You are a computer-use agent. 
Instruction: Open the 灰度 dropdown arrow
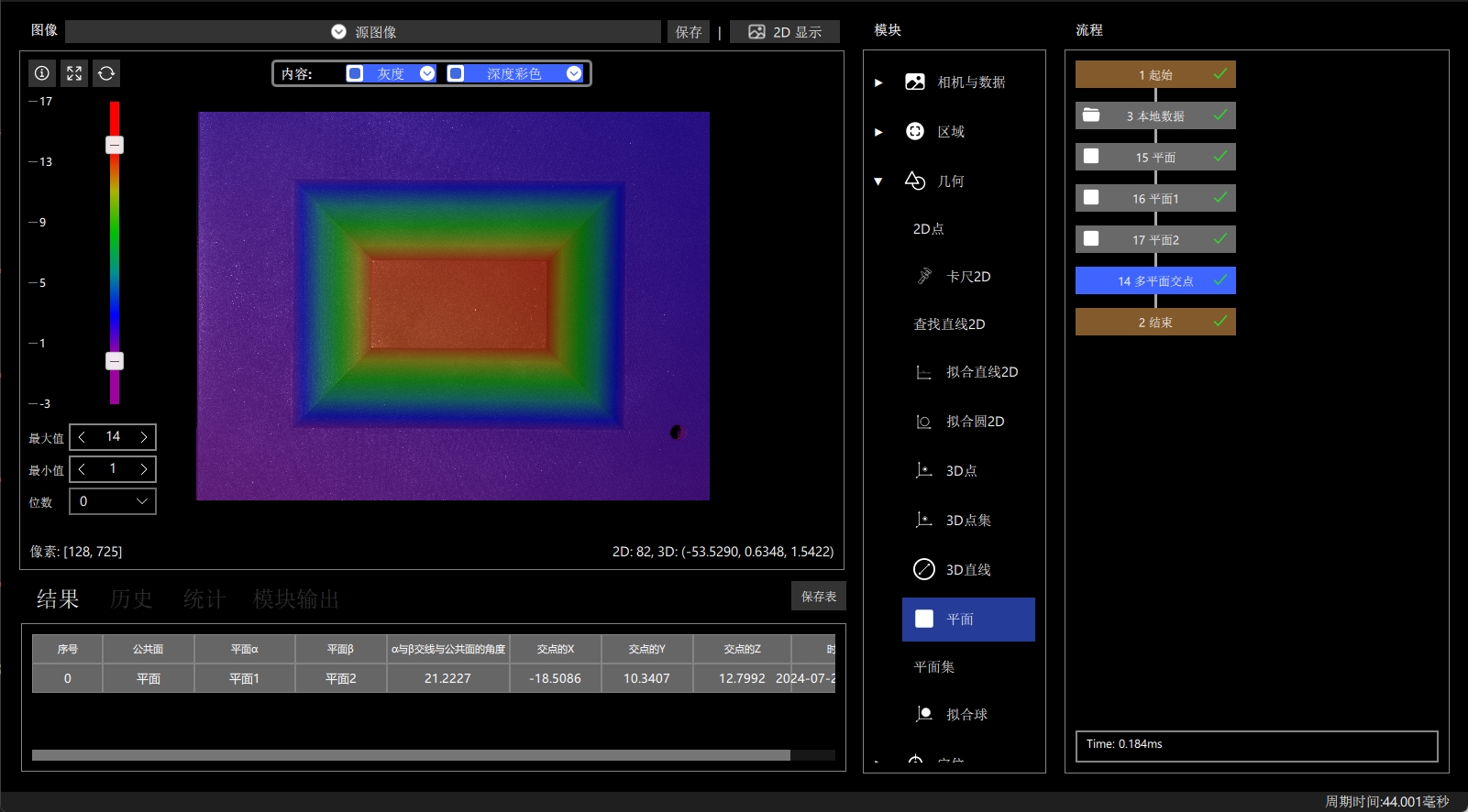pos(427,73)
